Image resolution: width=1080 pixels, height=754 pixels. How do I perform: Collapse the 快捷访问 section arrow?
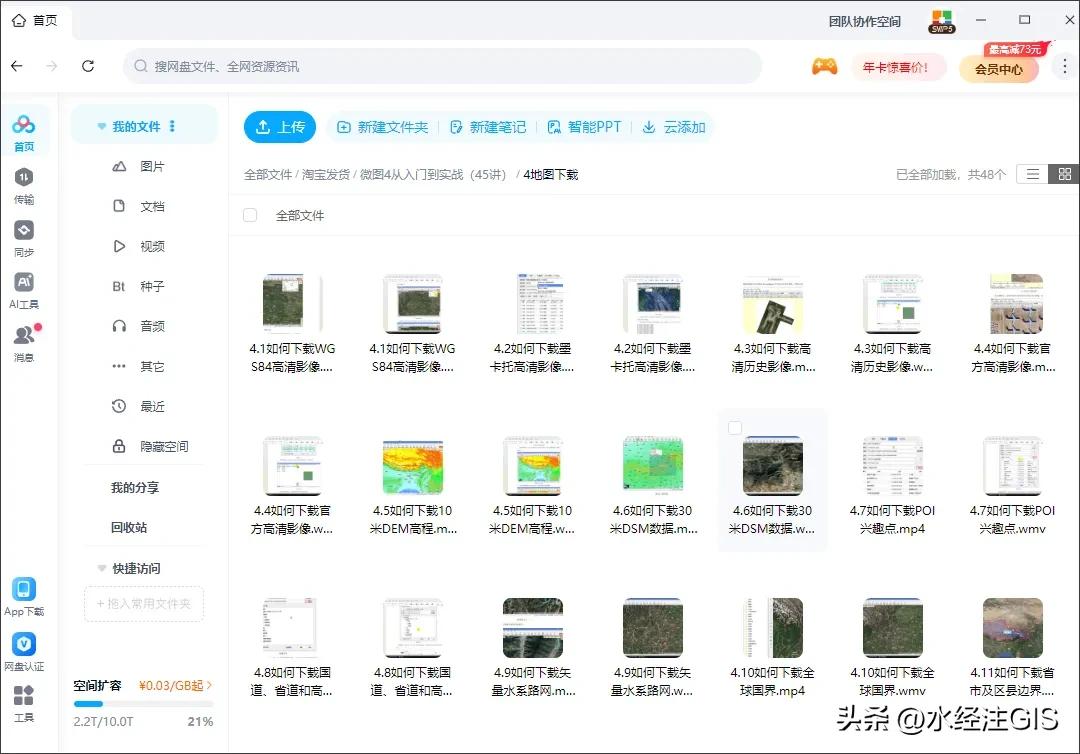(101, 568)
